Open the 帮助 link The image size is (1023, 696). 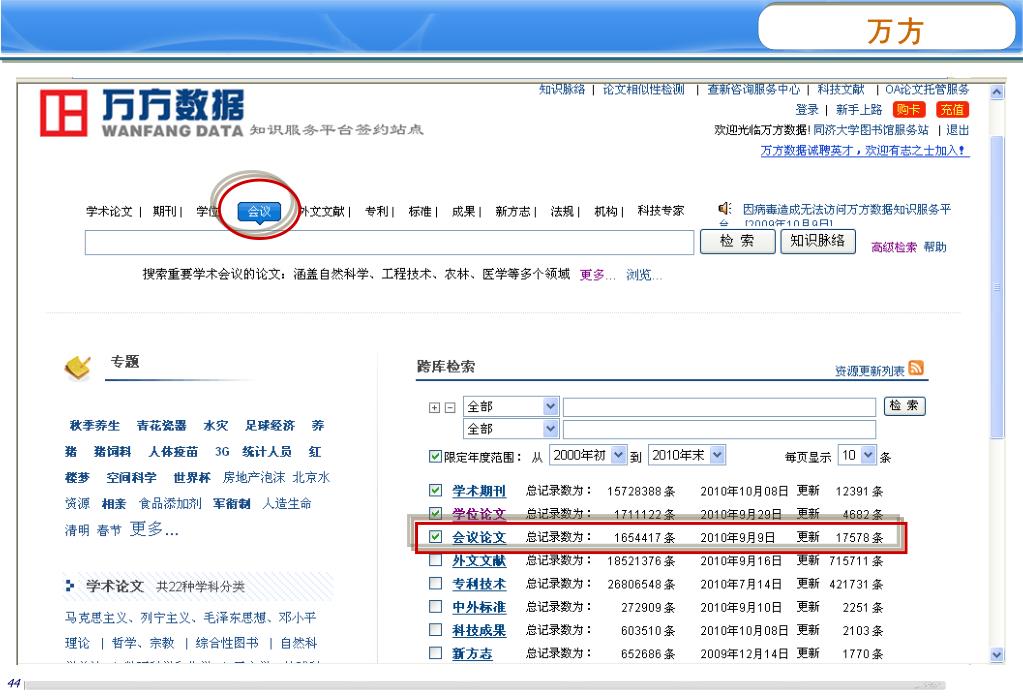click(x=935, y=247)
